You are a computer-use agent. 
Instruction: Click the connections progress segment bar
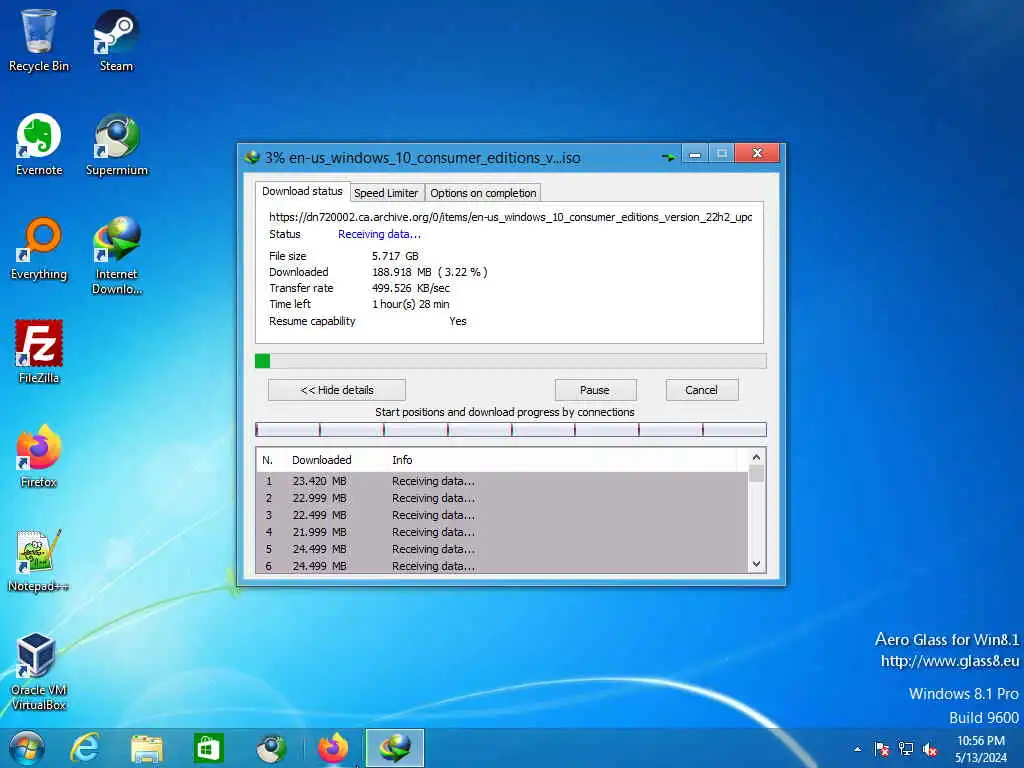[511, 429]
